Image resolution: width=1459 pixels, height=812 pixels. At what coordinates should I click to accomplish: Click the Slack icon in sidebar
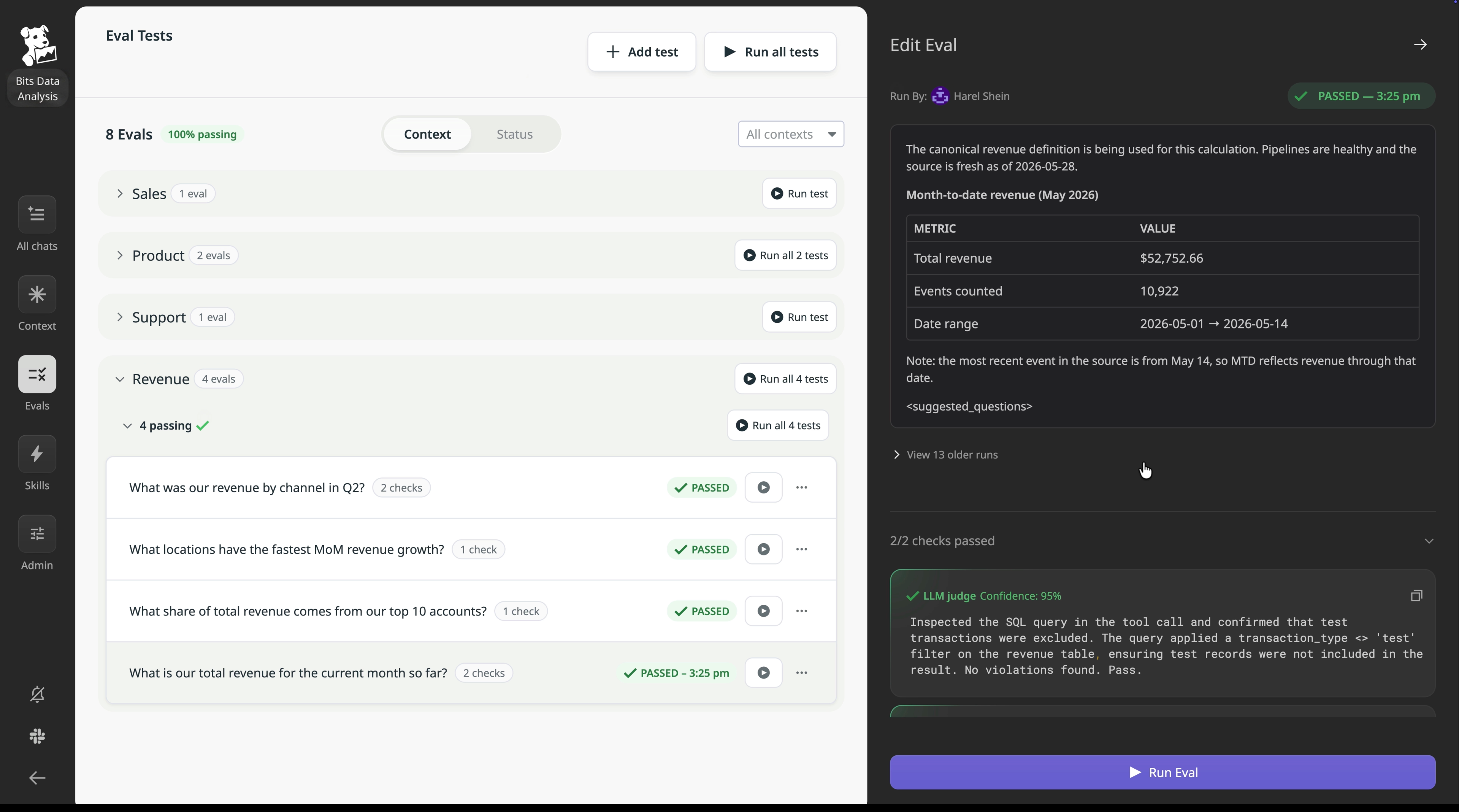[x=37, y=736]
